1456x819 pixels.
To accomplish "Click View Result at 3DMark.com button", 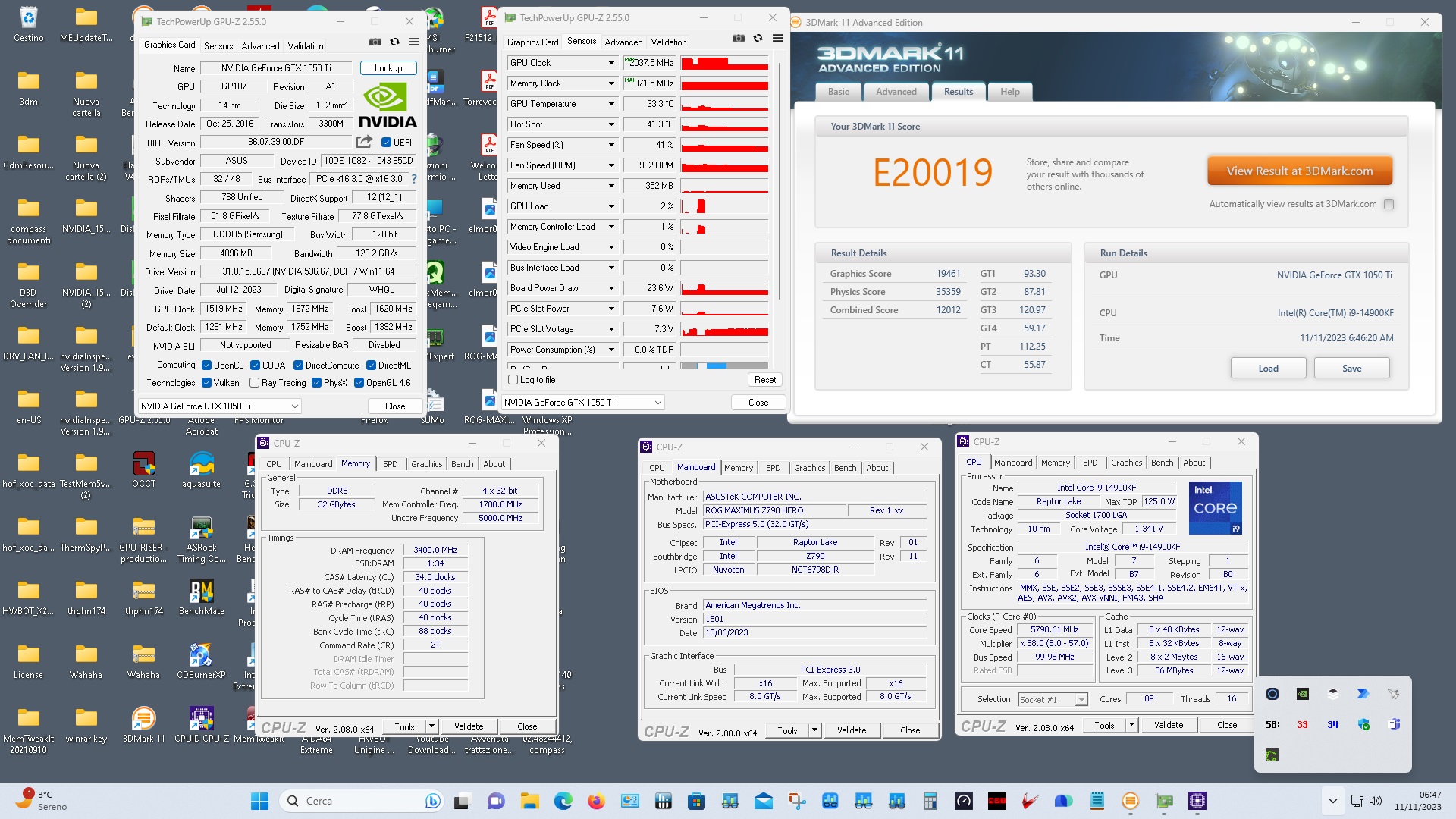I will coord(1300,171).
